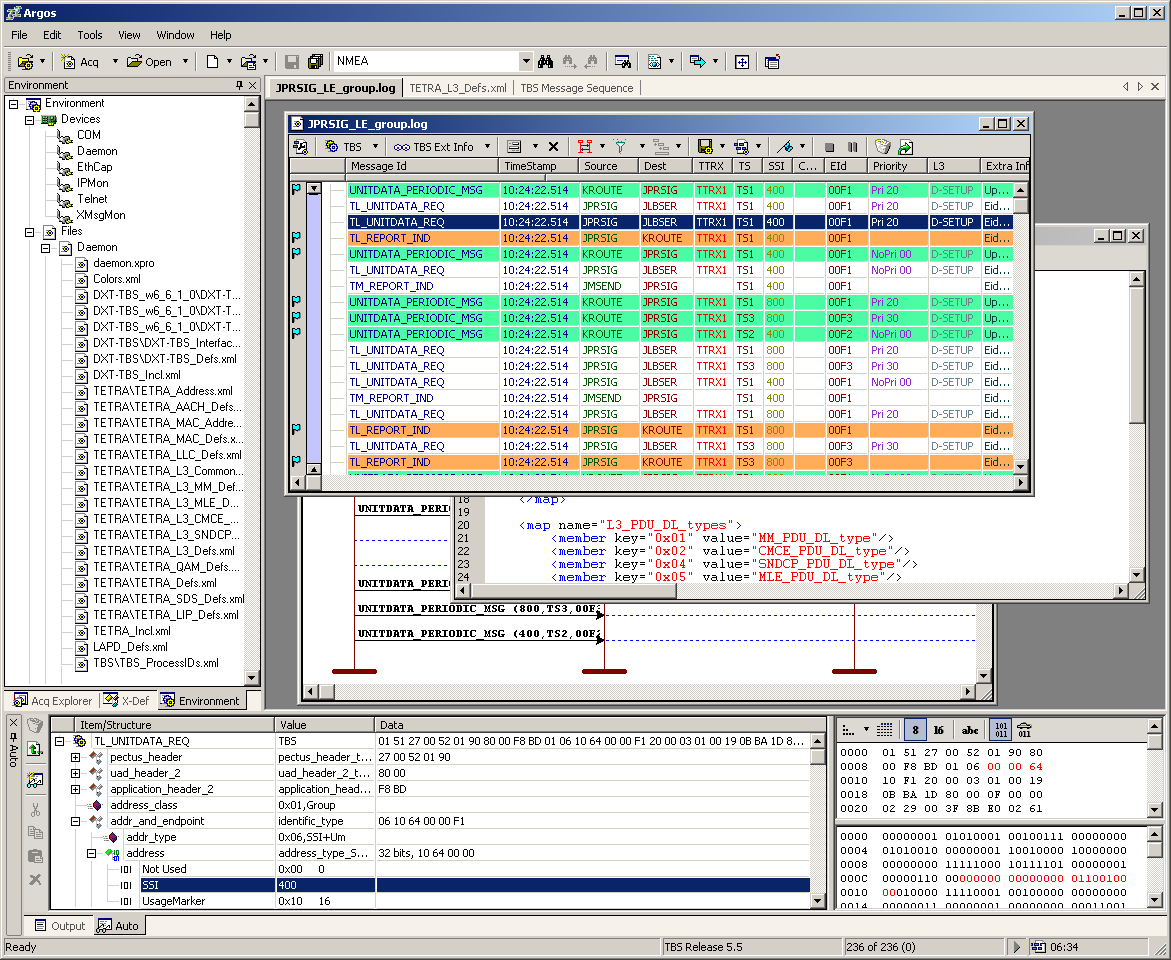Click the black X delete icon in log toolbar
The image size is (1171, 960).
point(553,147)
